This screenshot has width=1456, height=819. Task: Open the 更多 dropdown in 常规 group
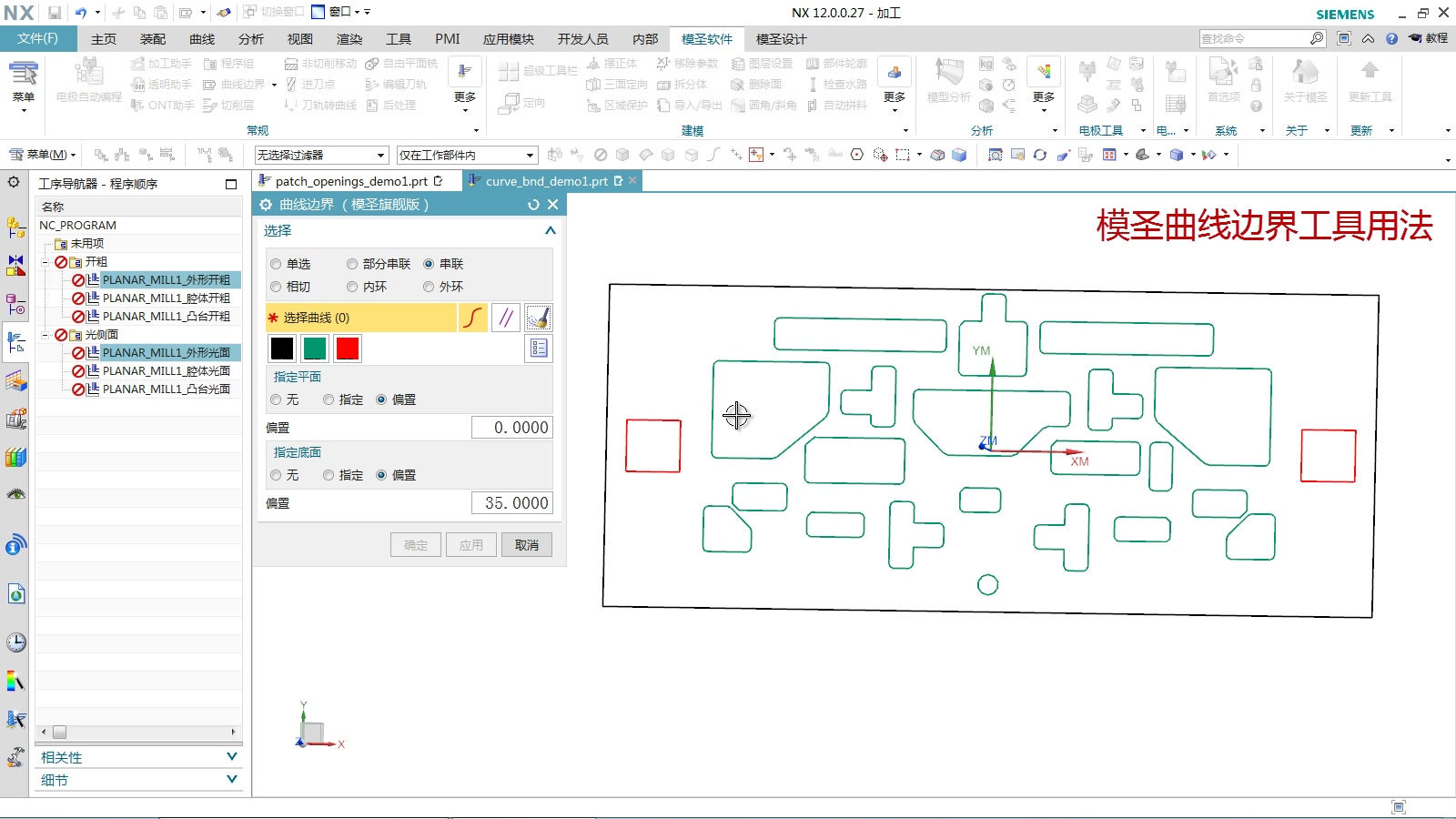coord(465,86)
